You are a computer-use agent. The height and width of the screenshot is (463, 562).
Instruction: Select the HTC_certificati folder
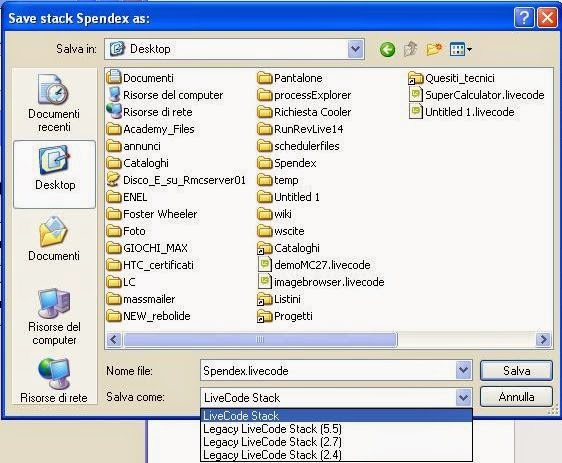[x=151, y=265]
